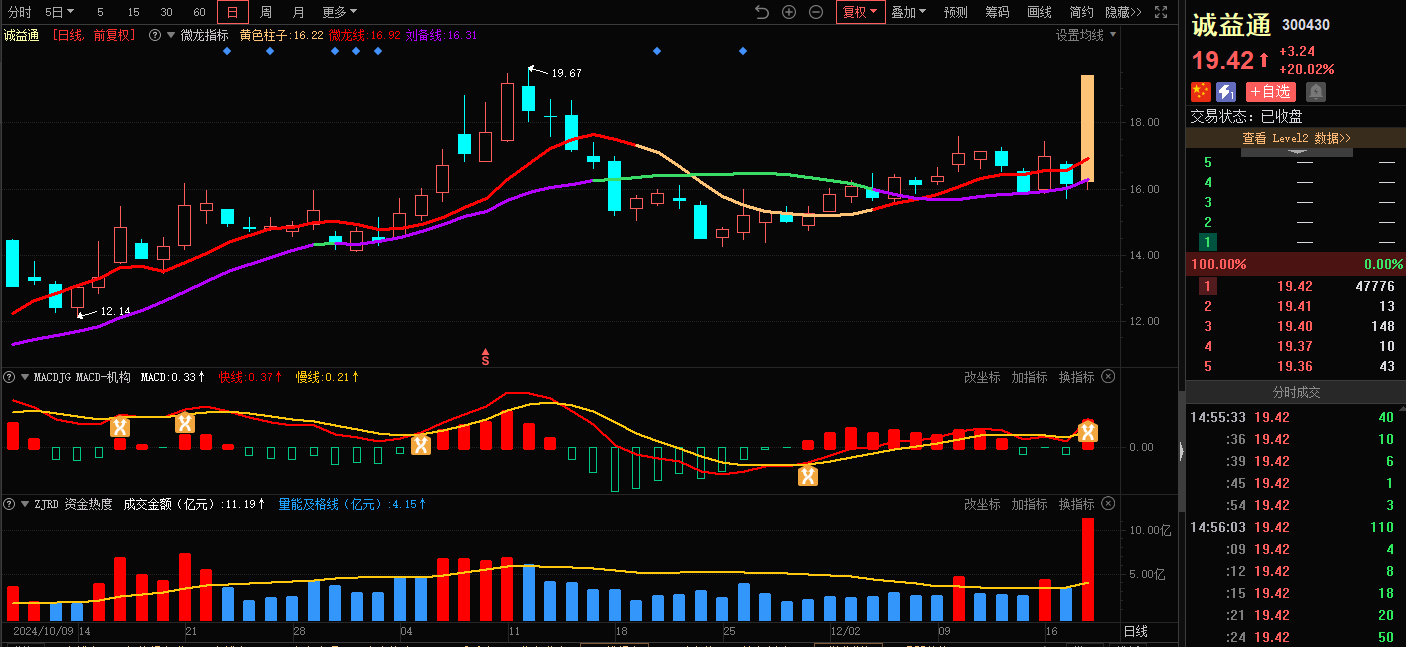Close the MACDJG indicator panel
Screen dimensions: 1406x647
(x=1108, y=377)
